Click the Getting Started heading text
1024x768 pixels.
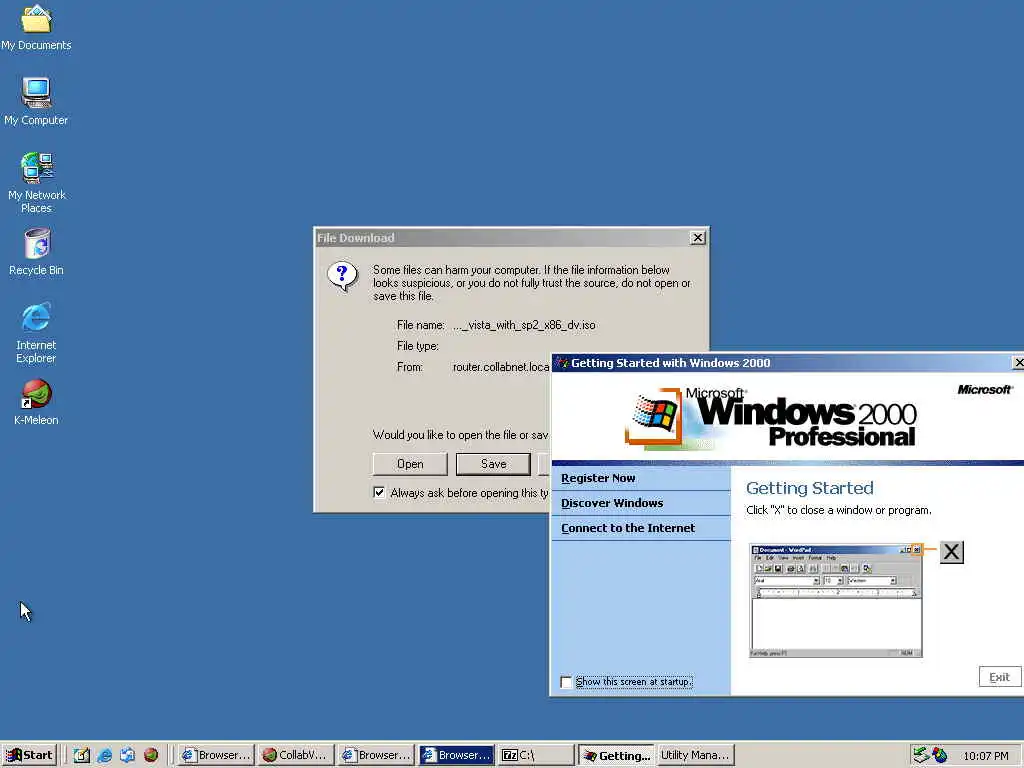click(x=809, y=488)
